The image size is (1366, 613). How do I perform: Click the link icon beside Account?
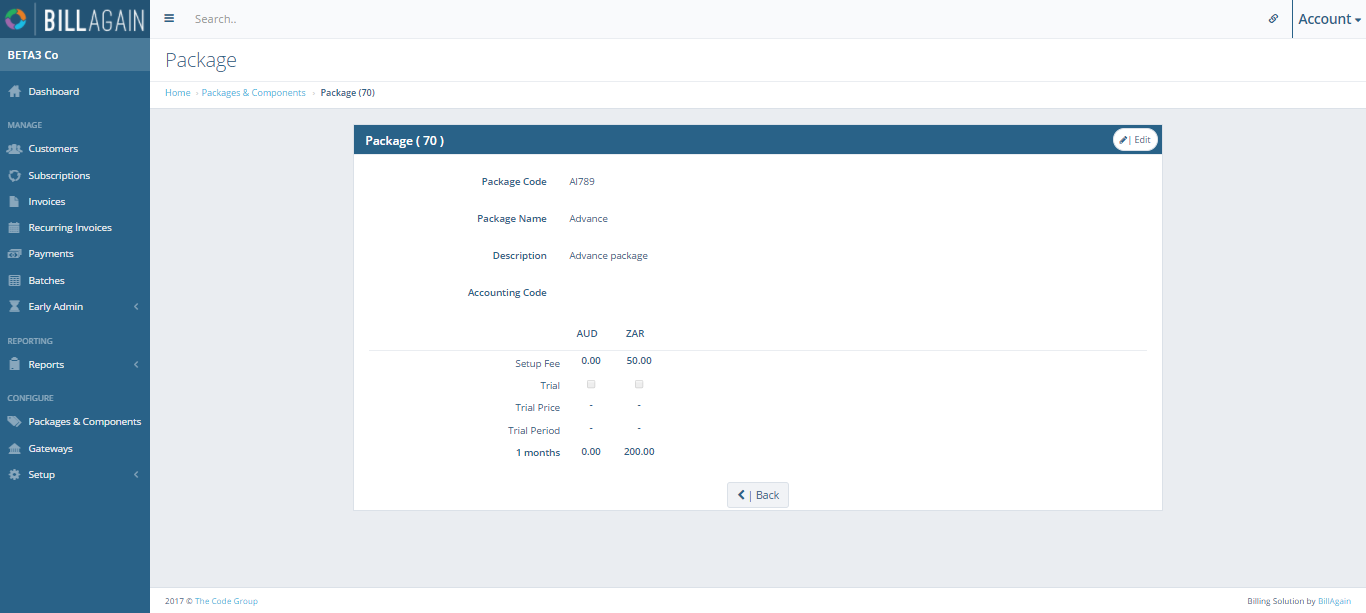coord(1273,19)
